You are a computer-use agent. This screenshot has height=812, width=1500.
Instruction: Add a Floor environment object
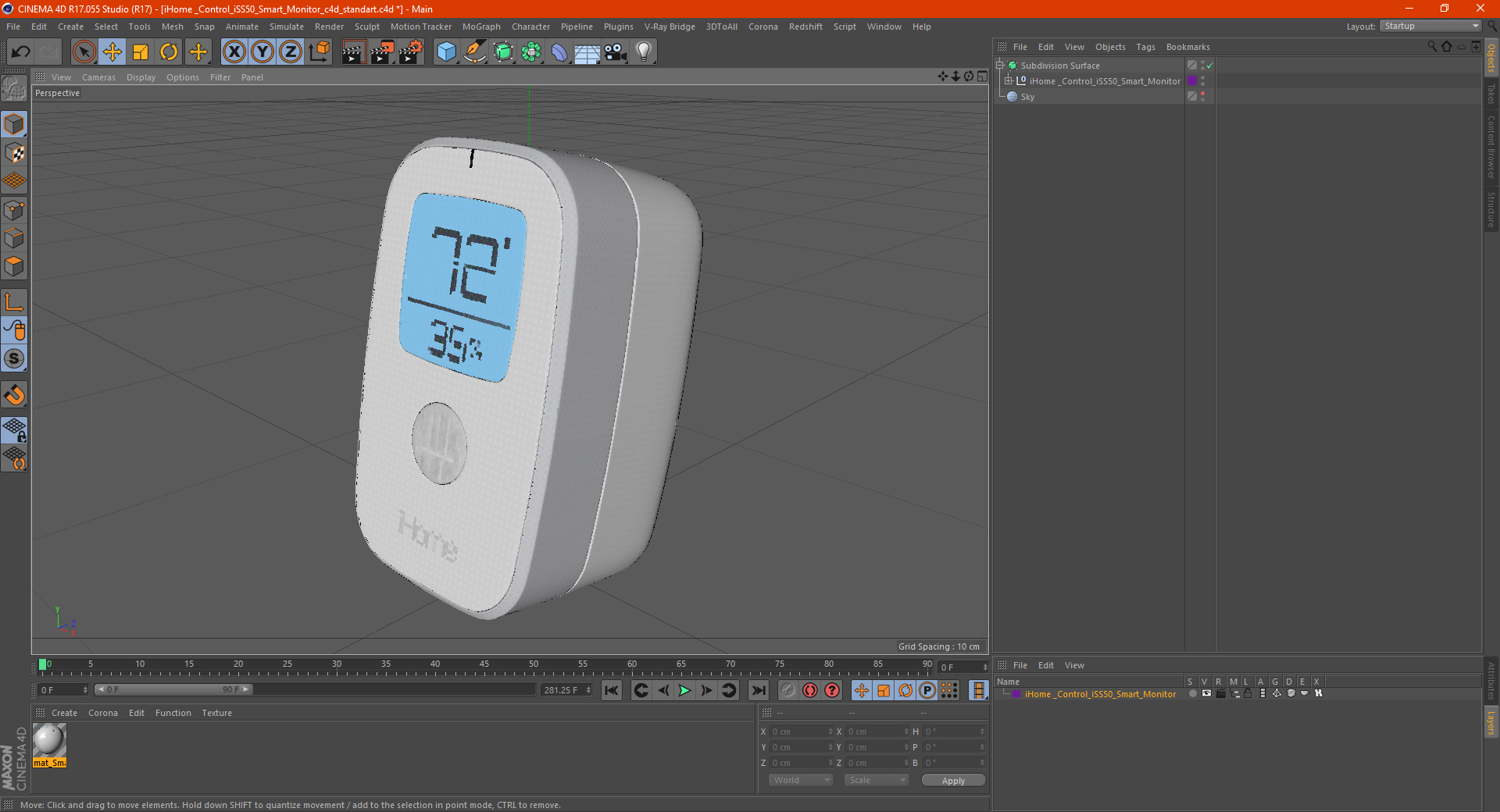click(587, 52)
